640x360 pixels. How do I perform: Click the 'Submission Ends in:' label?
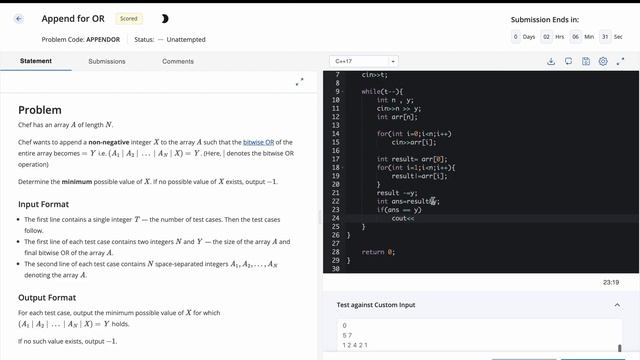(x=544, y=20)
